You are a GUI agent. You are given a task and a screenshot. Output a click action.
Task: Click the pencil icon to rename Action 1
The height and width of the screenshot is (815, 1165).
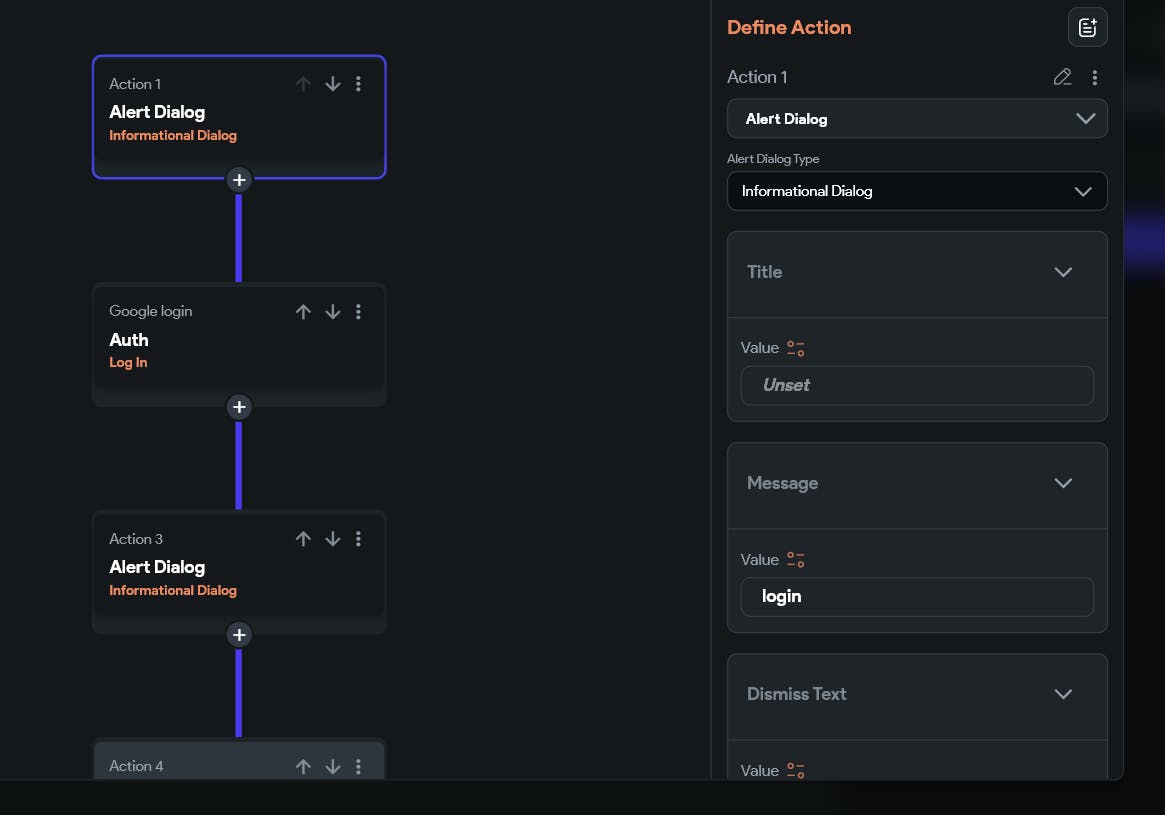coord(1062,77)
